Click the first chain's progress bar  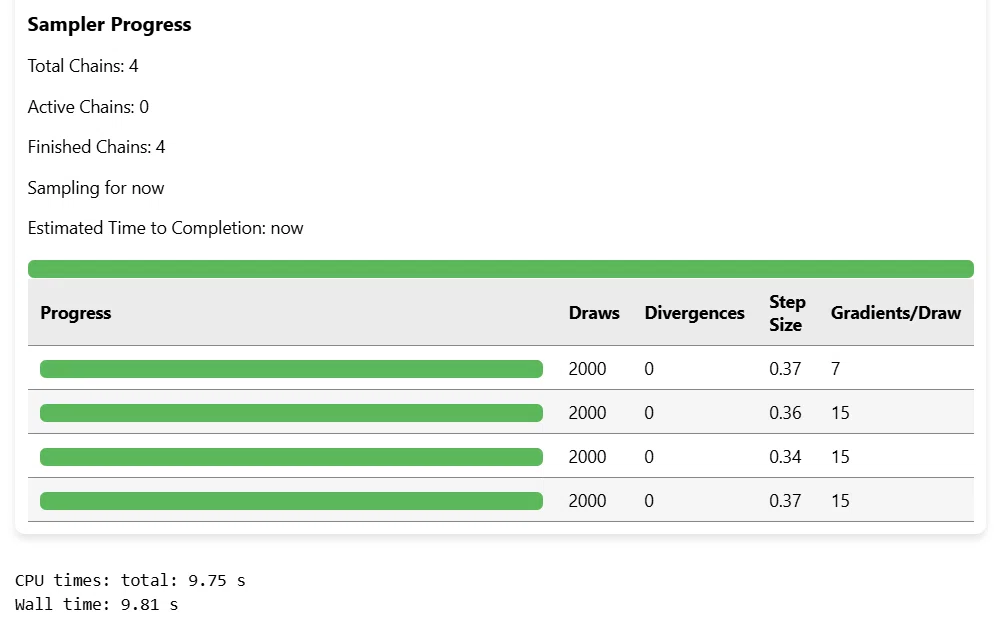pos(291,369)
